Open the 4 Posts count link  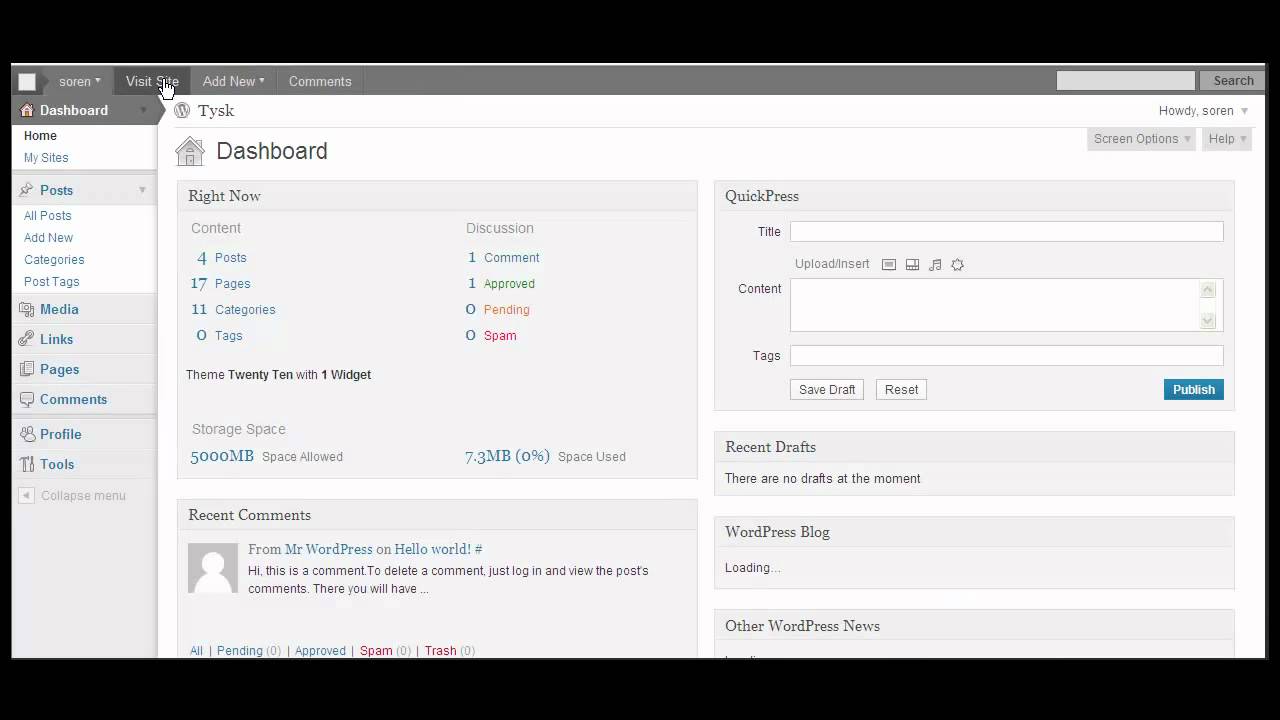[220, 258]
